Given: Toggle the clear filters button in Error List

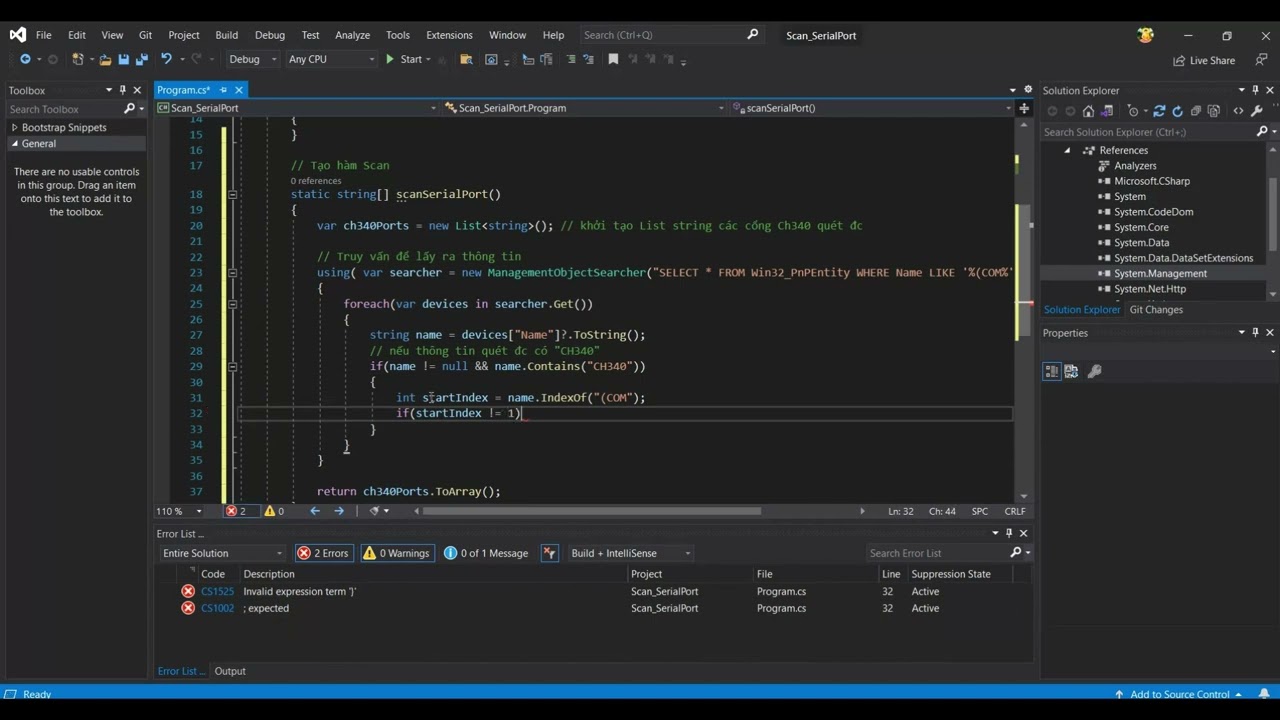Looking at the screenshot, I should pos(549,553).
